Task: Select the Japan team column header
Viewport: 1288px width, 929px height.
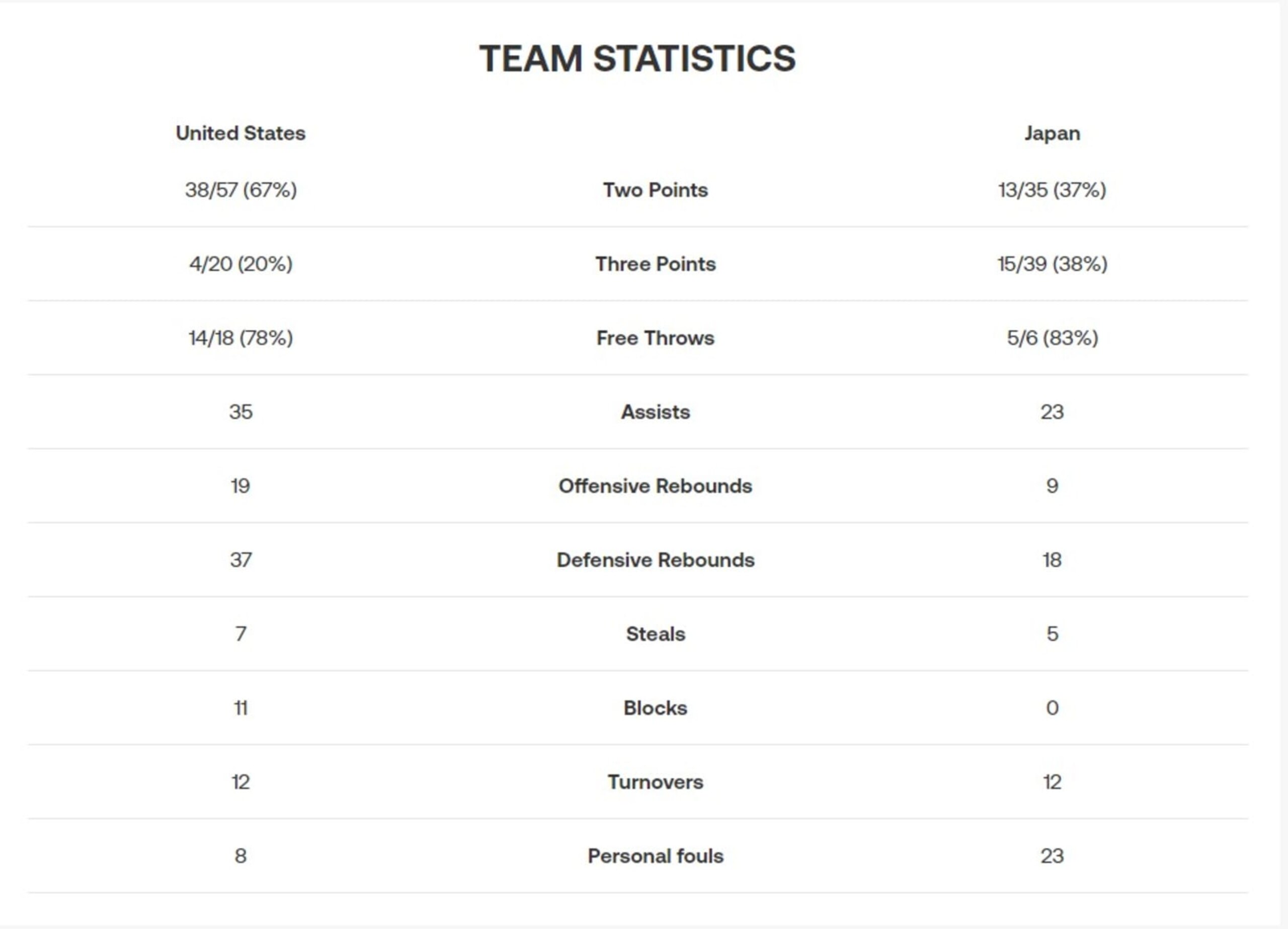Action: tap(1053, 133)
